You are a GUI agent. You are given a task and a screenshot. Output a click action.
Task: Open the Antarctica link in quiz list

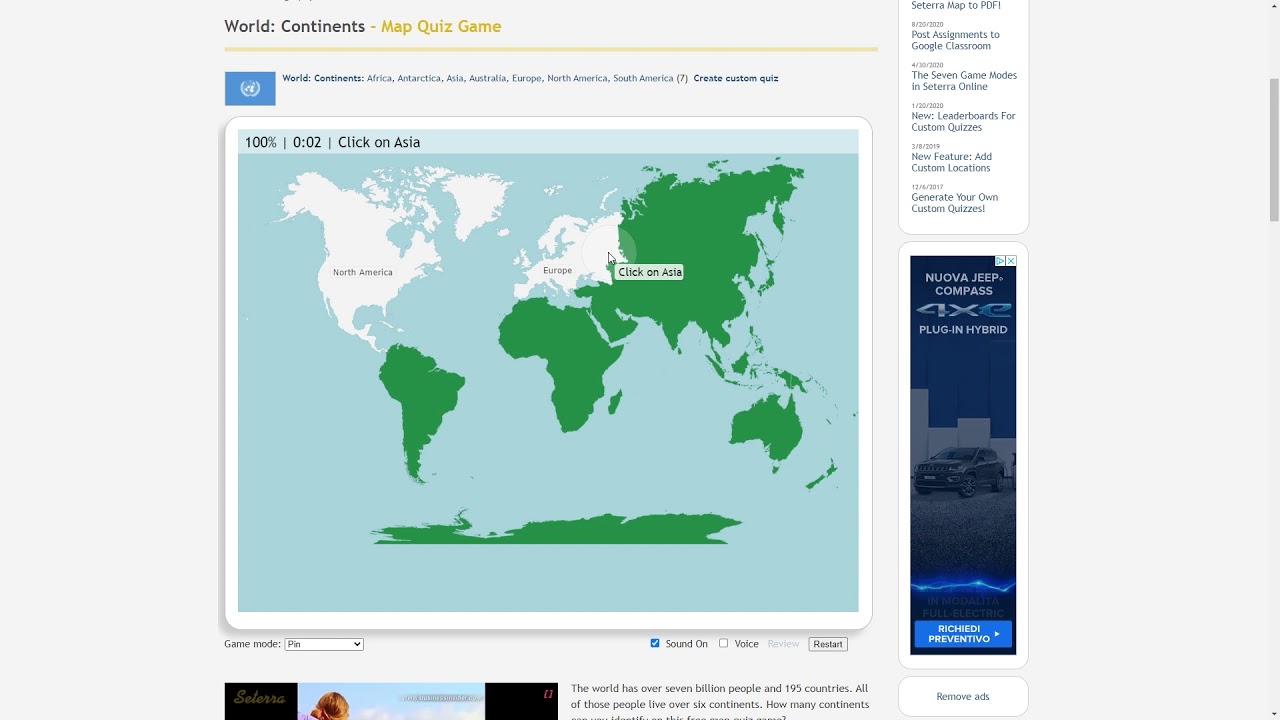click(x=419, y=78)
